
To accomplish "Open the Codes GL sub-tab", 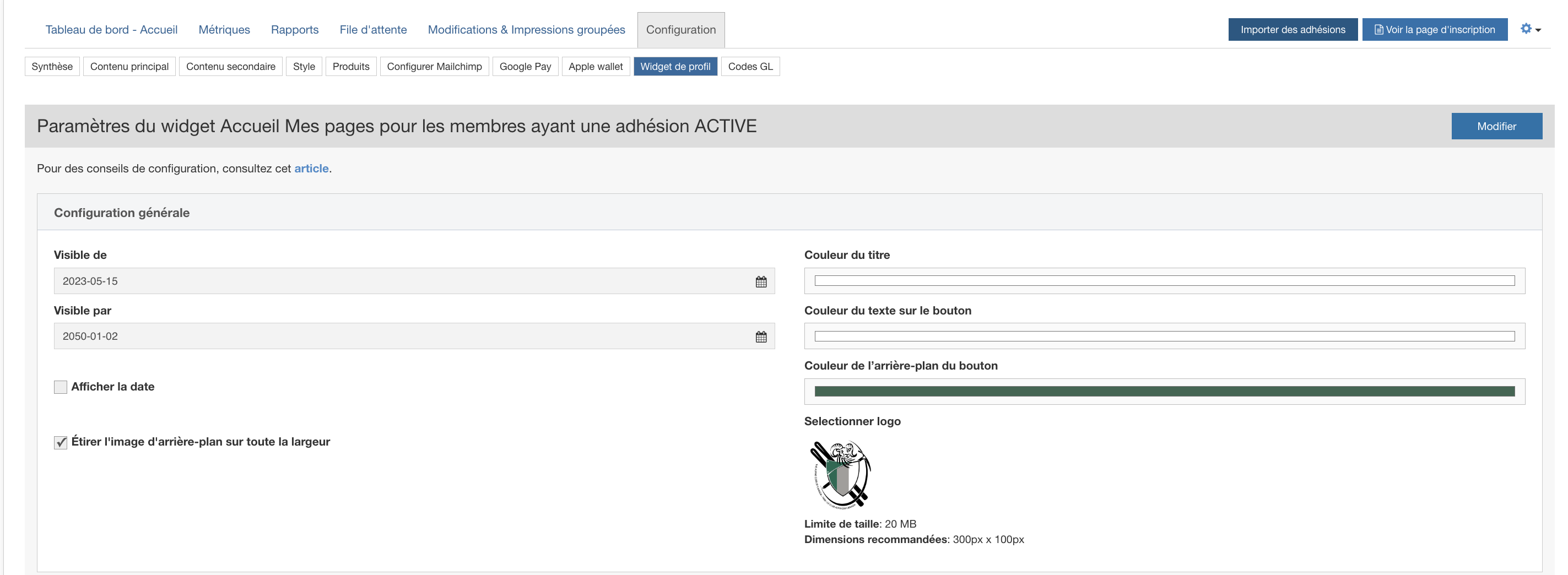I will click(x=750, y=66).
